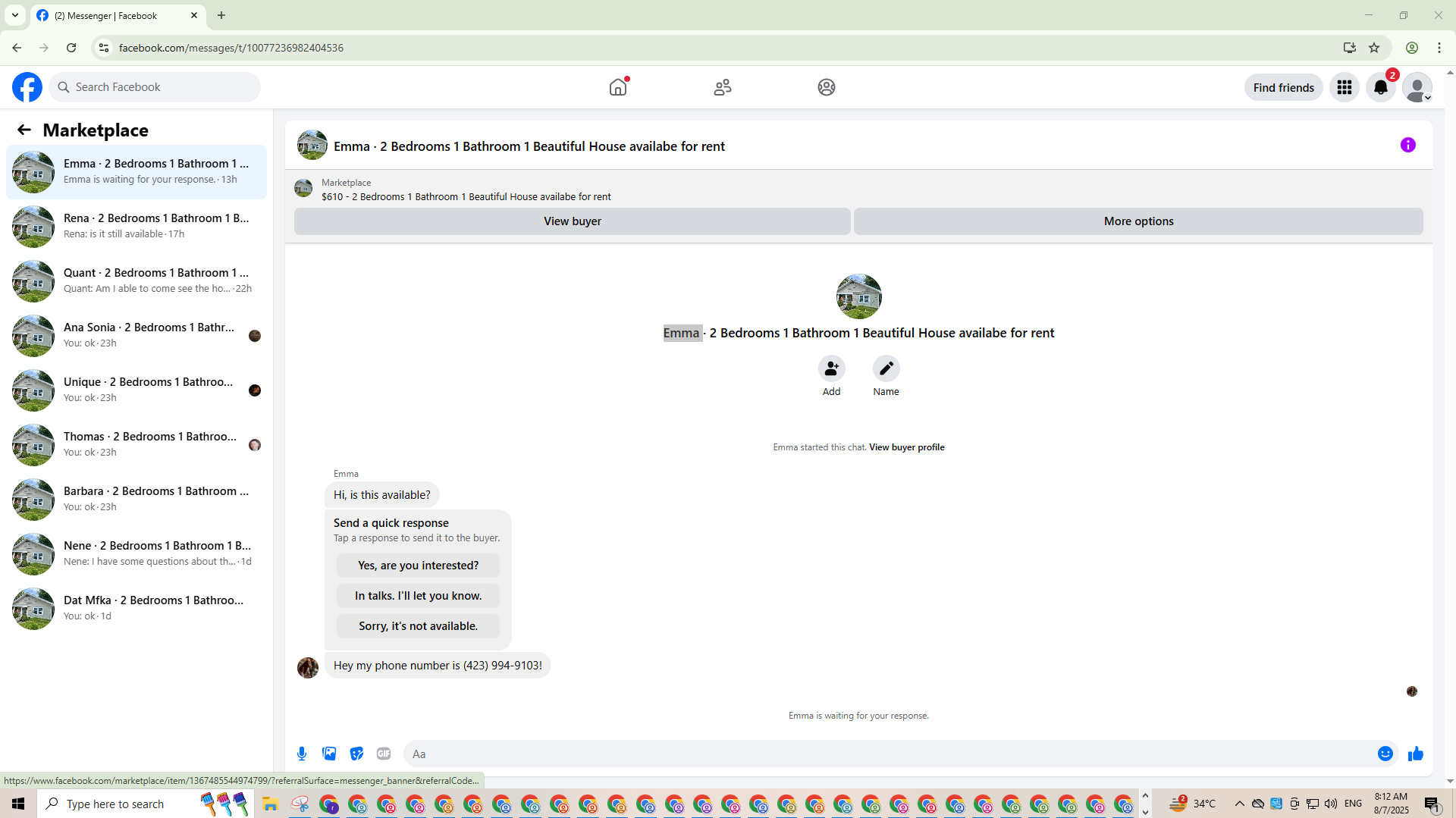Open the Ana Sonia conversation
Image resolution: width=1456 pixels, height=818 pixels.
coord(136,336)
